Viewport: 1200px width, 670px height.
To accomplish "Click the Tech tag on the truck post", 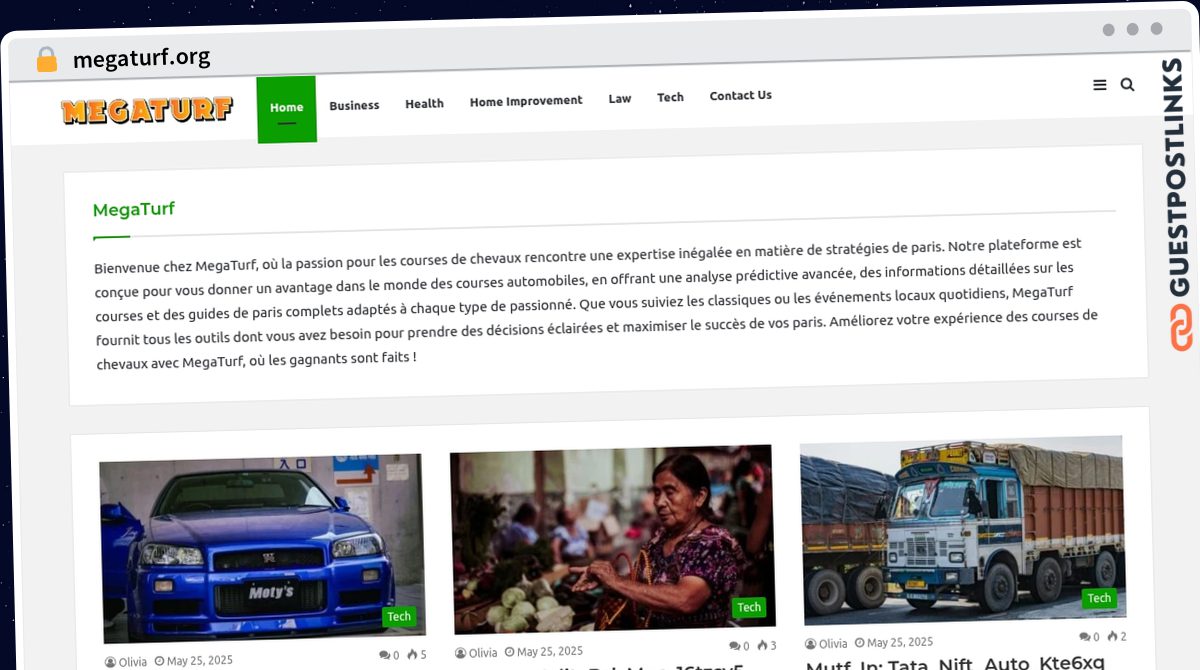I will [1099, 598].
